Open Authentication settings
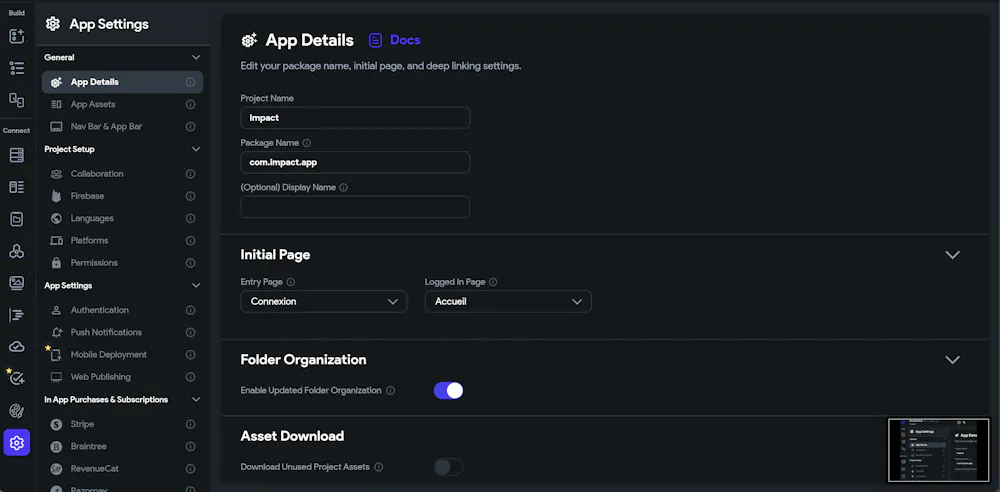Image resolution: width=1000 pixels, height=492 pixels. [122, 310]
